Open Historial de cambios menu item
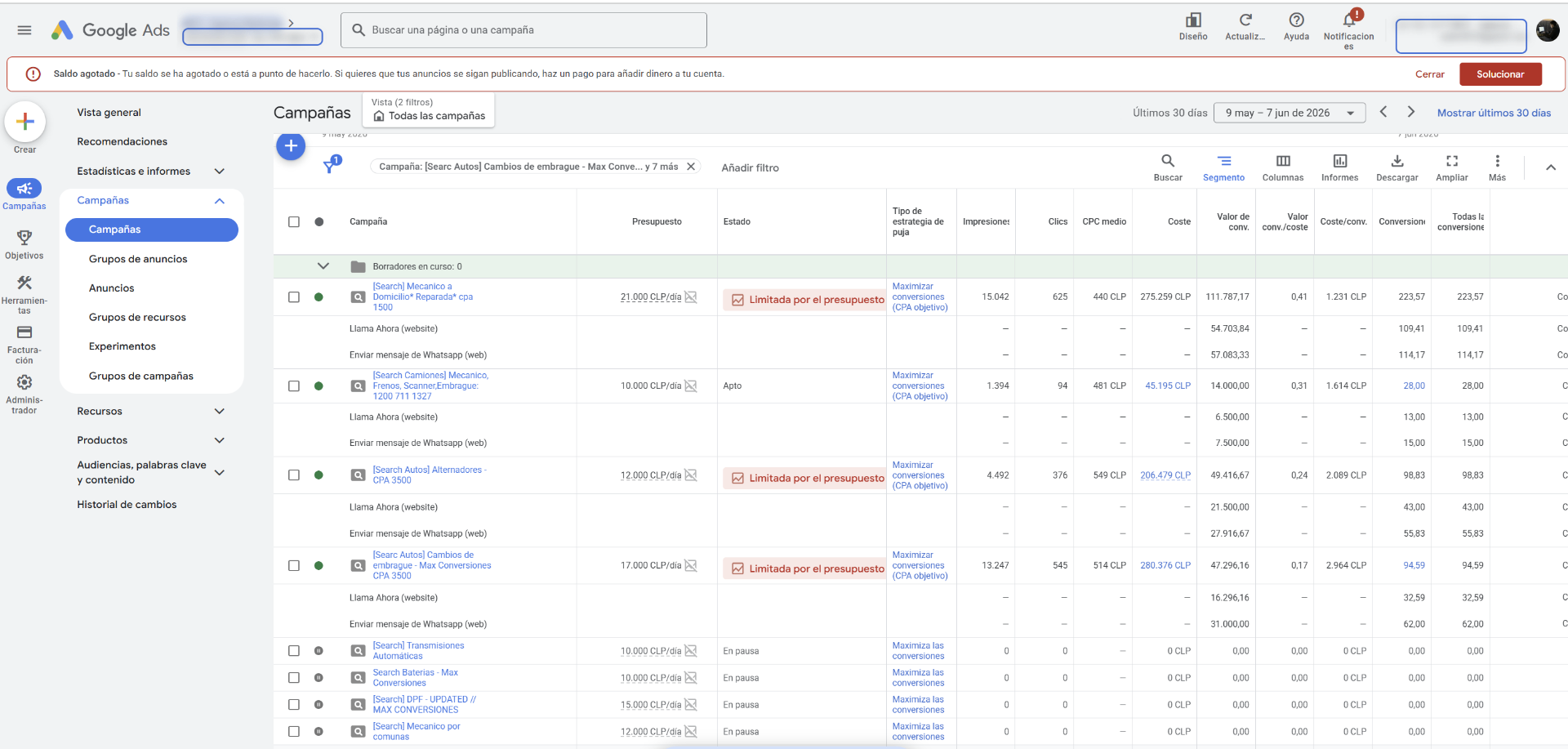The width and height of the screenshot is (1568, 749). [127, 504]
